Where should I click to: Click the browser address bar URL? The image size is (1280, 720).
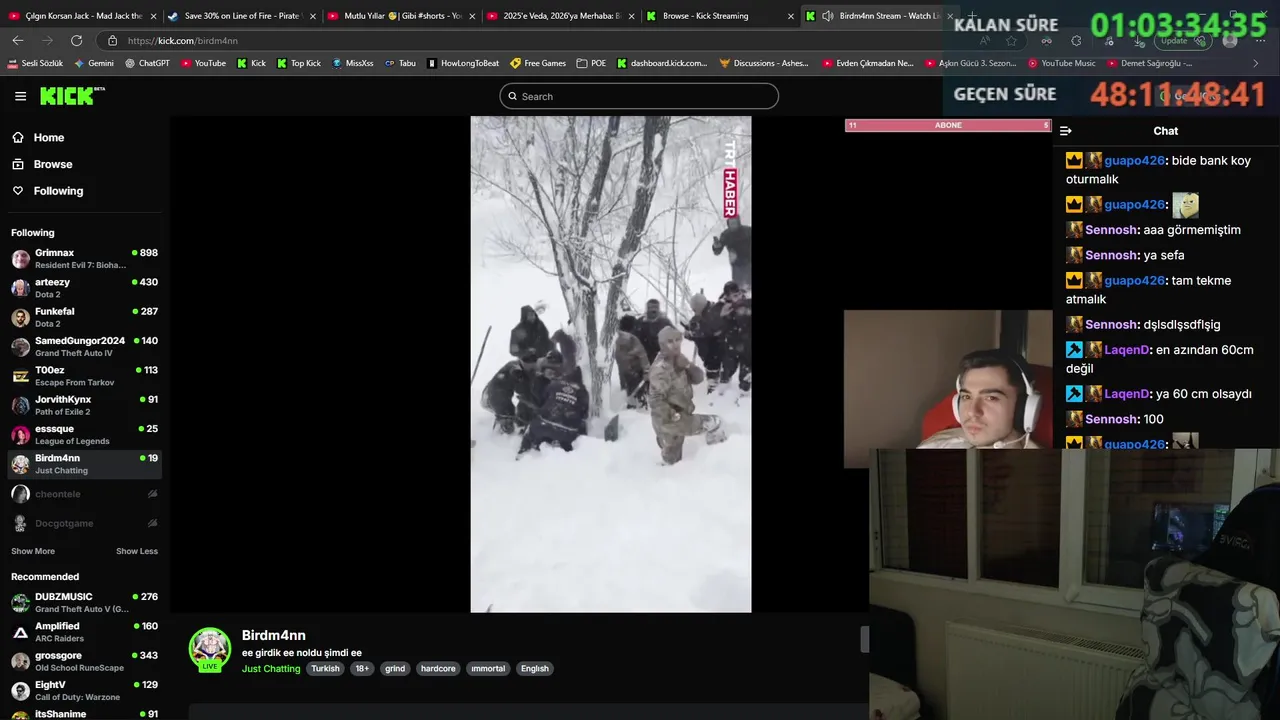(183, 41)
